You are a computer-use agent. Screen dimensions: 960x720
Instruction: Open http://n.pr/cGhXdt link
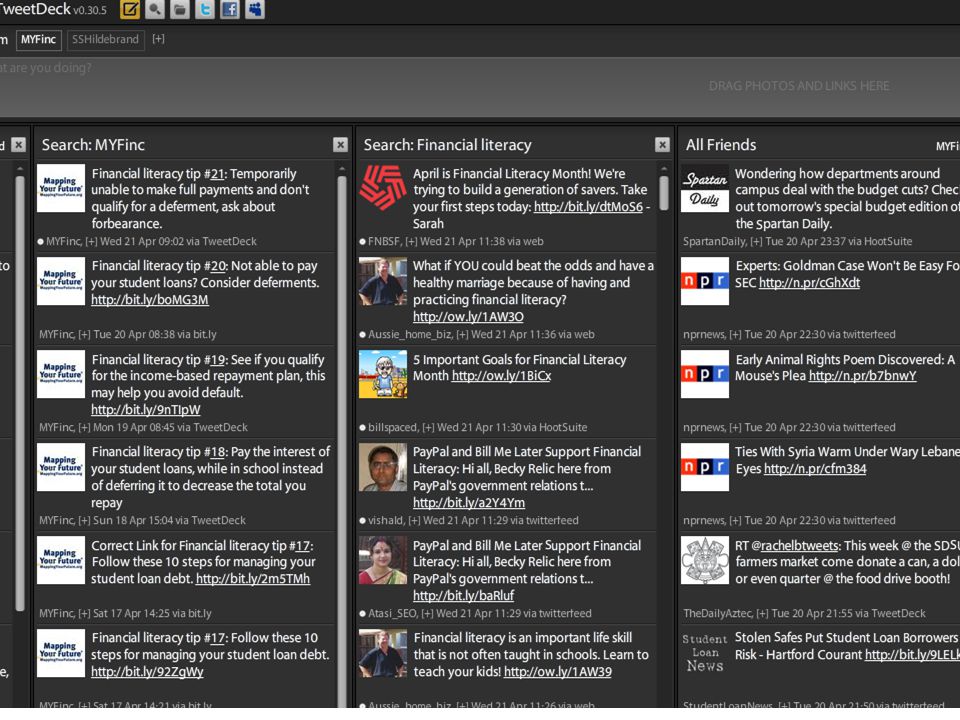[809, 283]
